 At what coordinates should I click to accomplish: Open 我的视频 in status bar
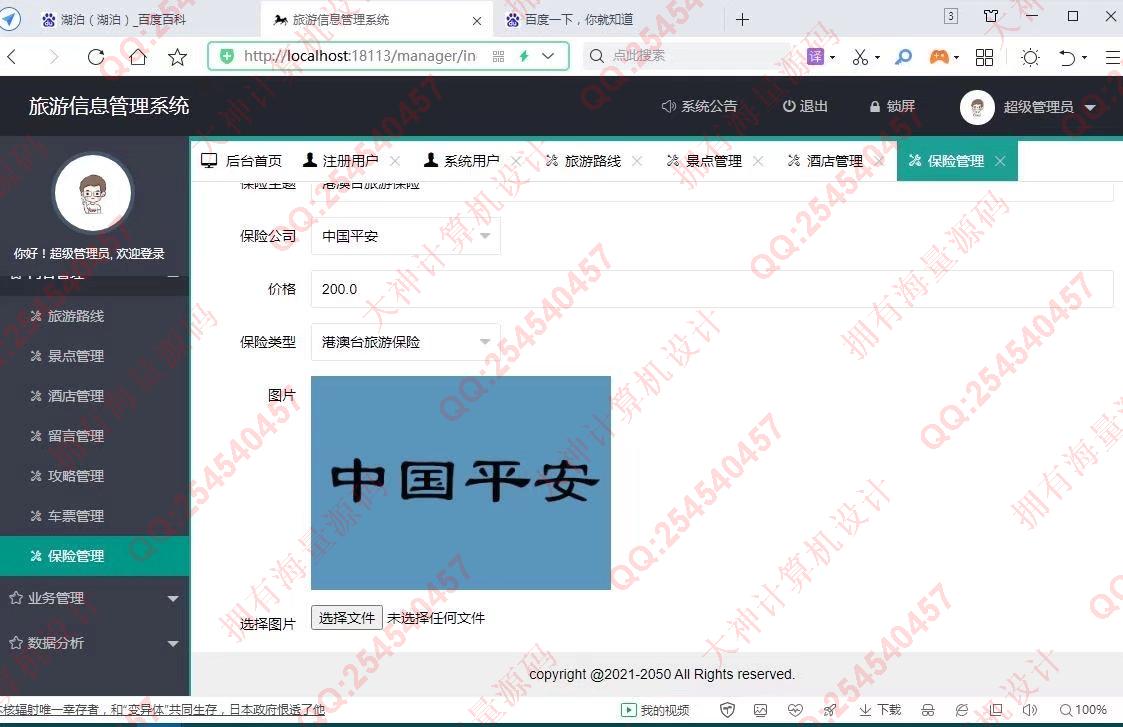click(x=655, y=710)
